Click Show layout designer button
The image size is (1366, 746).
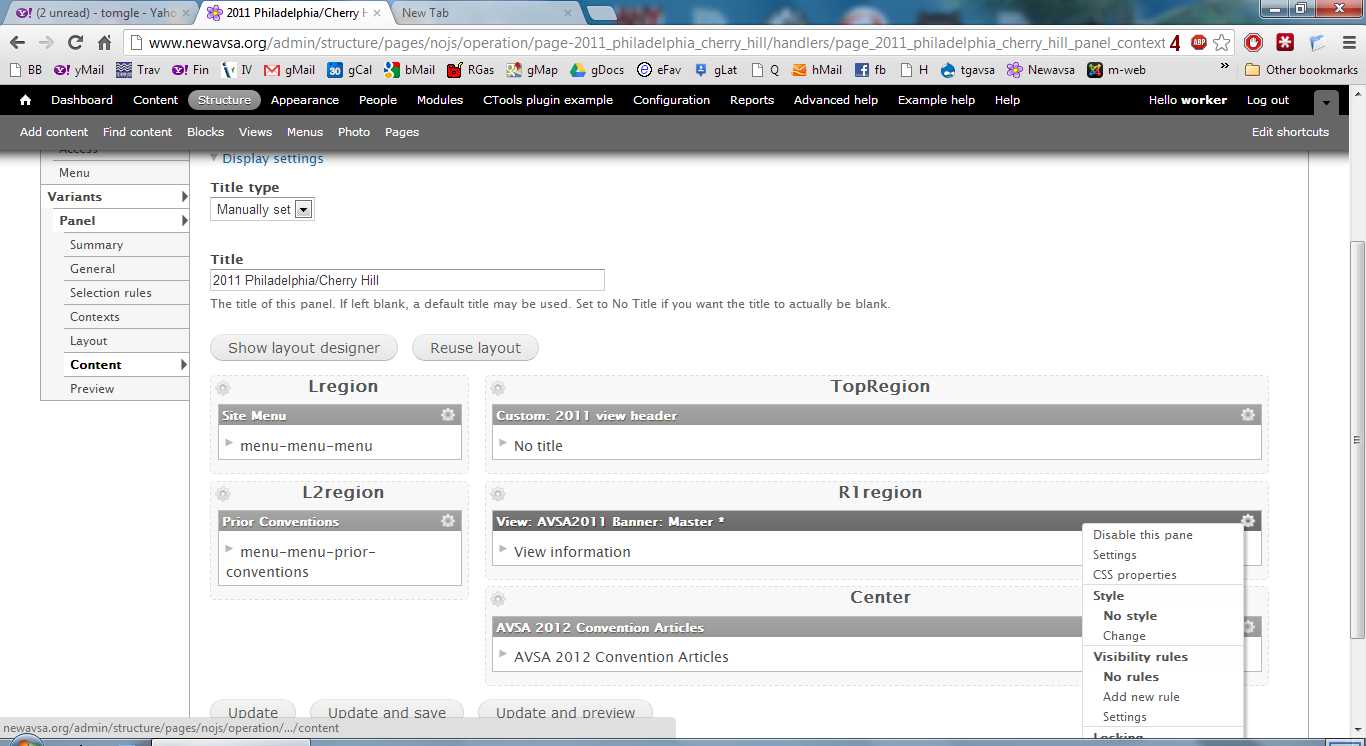pos(304,348)
